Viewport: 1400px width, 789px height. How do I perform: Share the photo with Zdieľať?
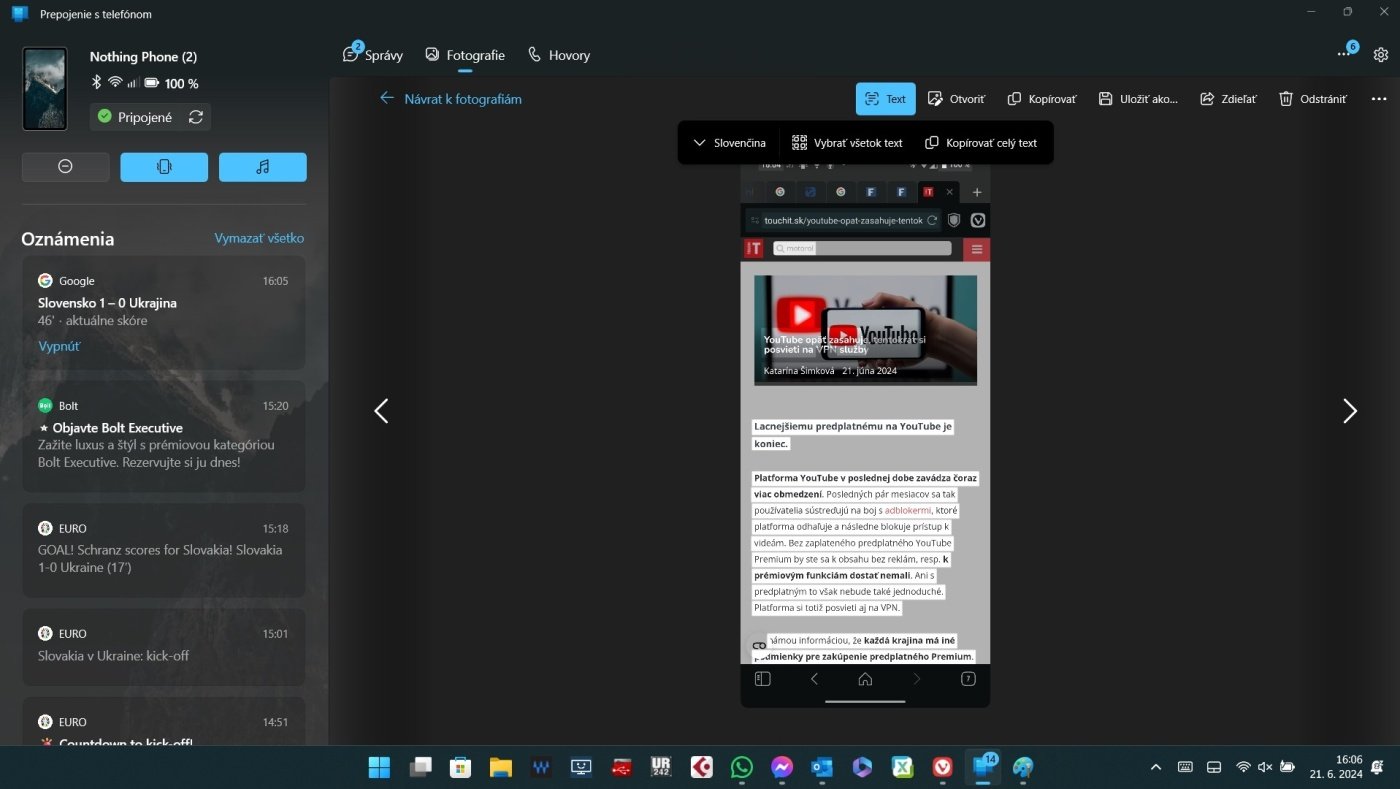(1228, 99)
